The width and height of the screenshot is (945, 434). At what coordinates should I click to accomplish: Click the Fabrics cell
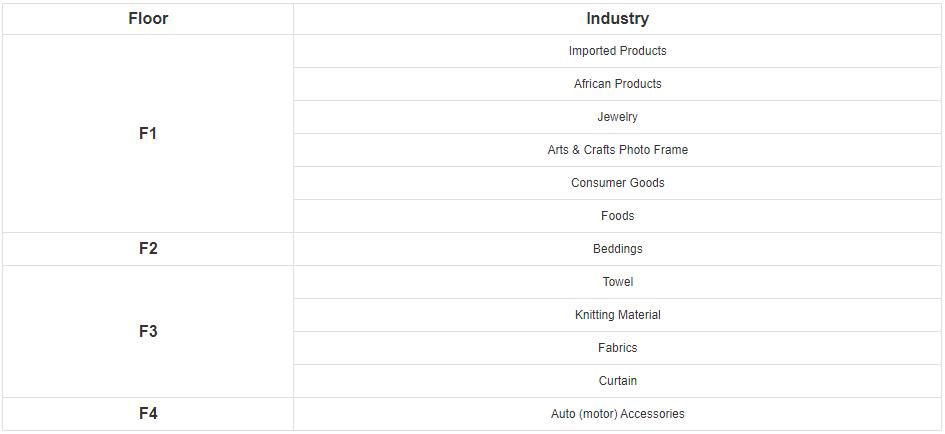point(617,348)
